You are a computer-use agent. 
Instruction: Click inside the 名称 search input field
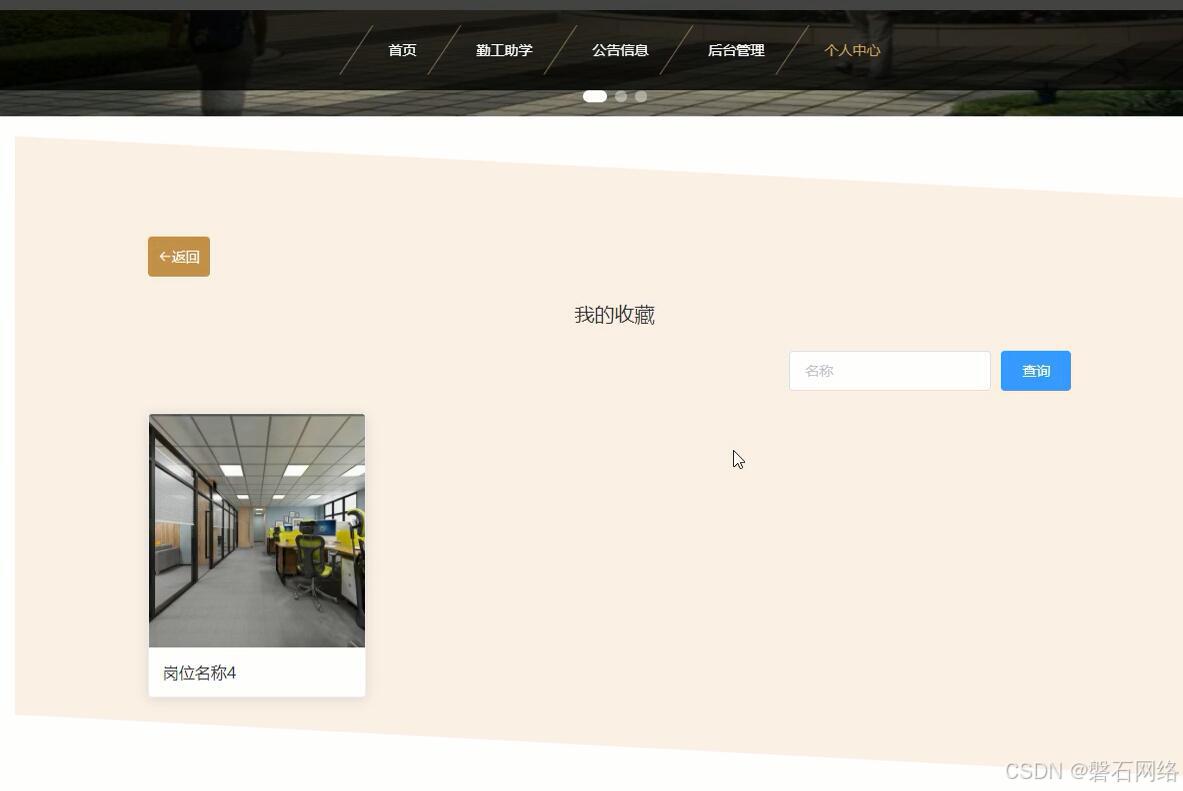click(888, 370)
